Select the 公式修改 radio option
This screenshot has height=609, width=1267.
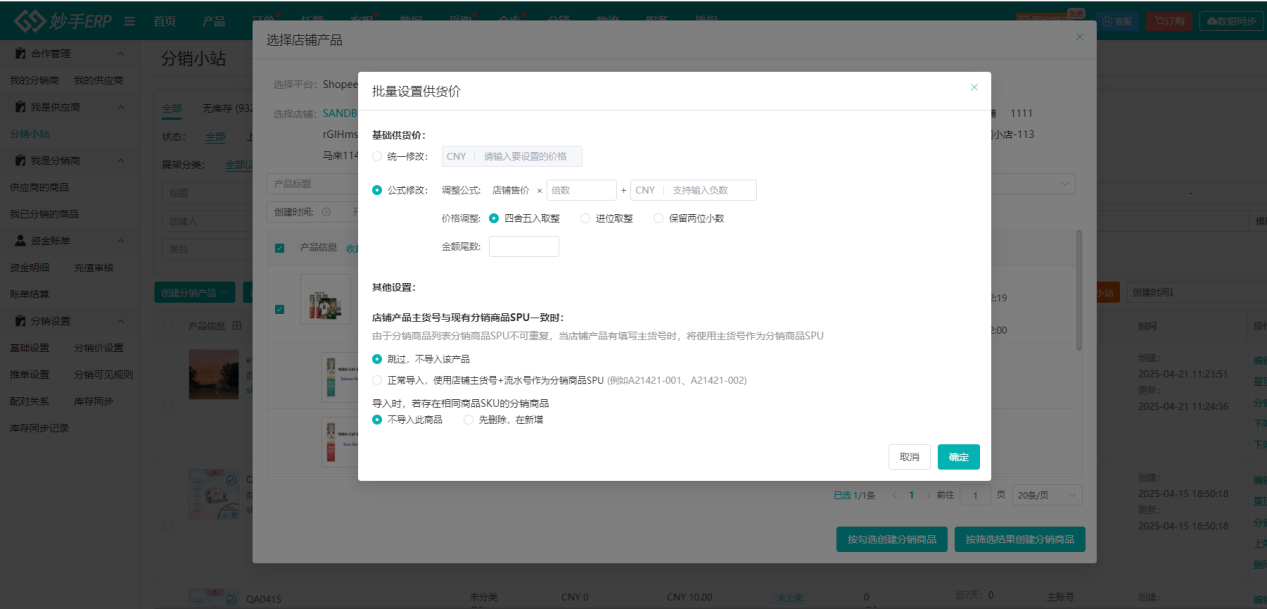click(x=377, y=190)
